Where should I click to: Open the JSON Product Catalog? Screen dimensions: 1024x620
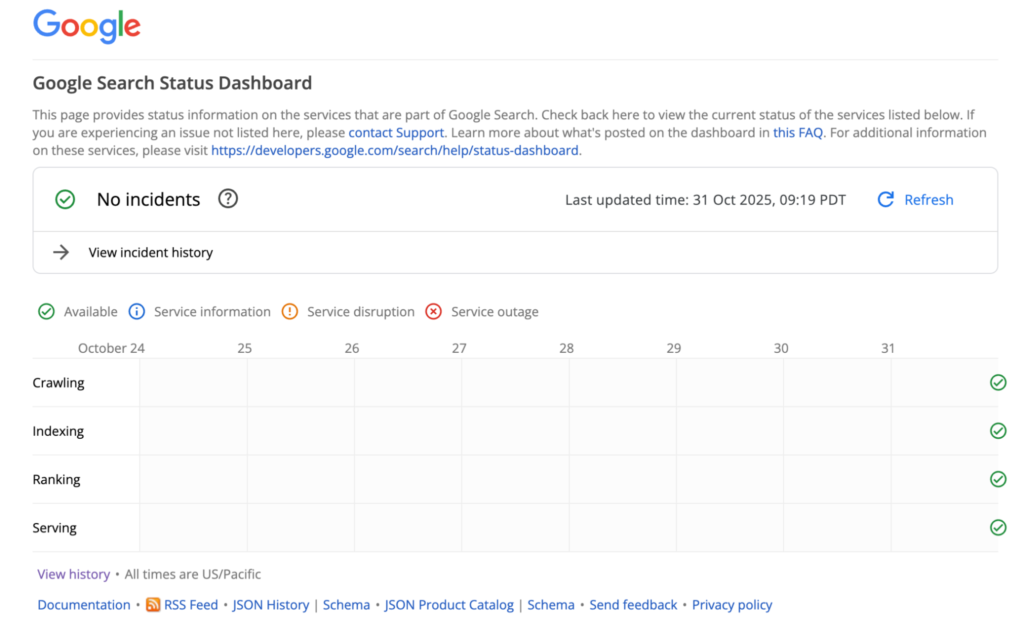449,604
